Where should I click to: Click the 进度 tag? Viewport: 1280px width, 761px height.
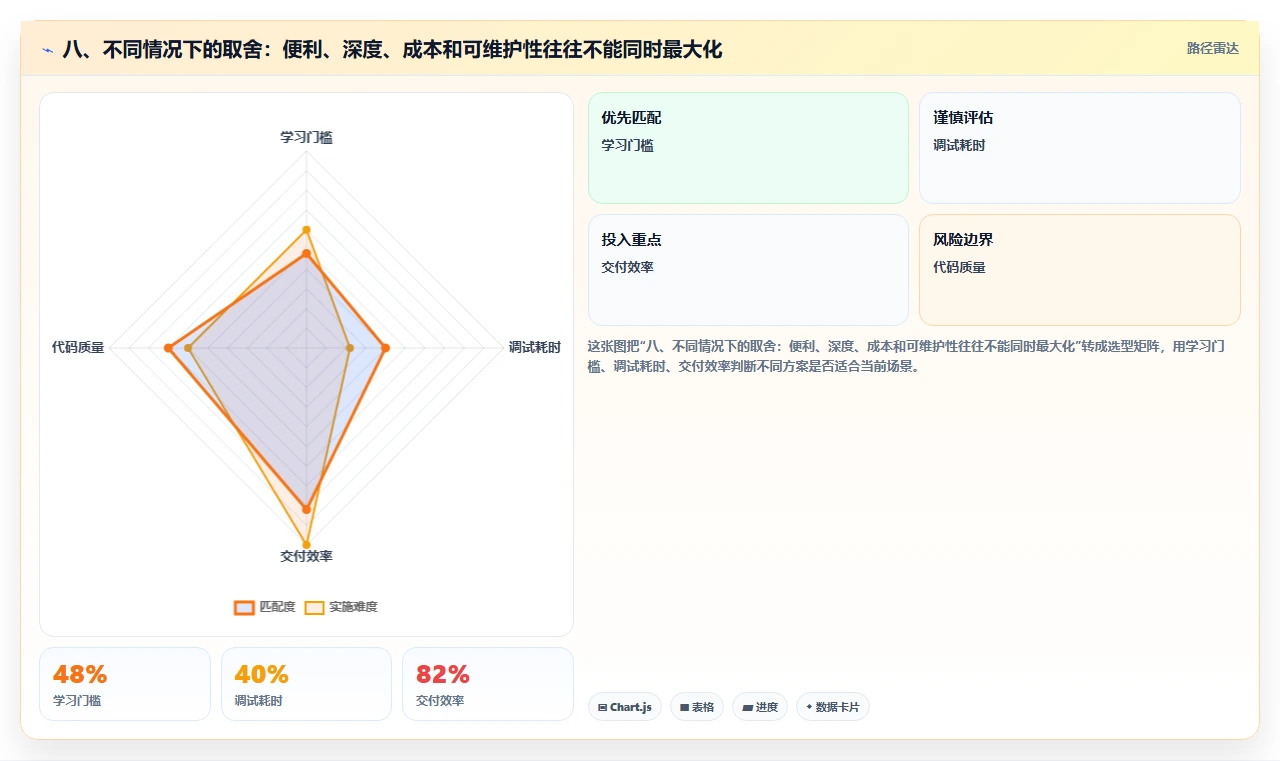coord(760,707)
